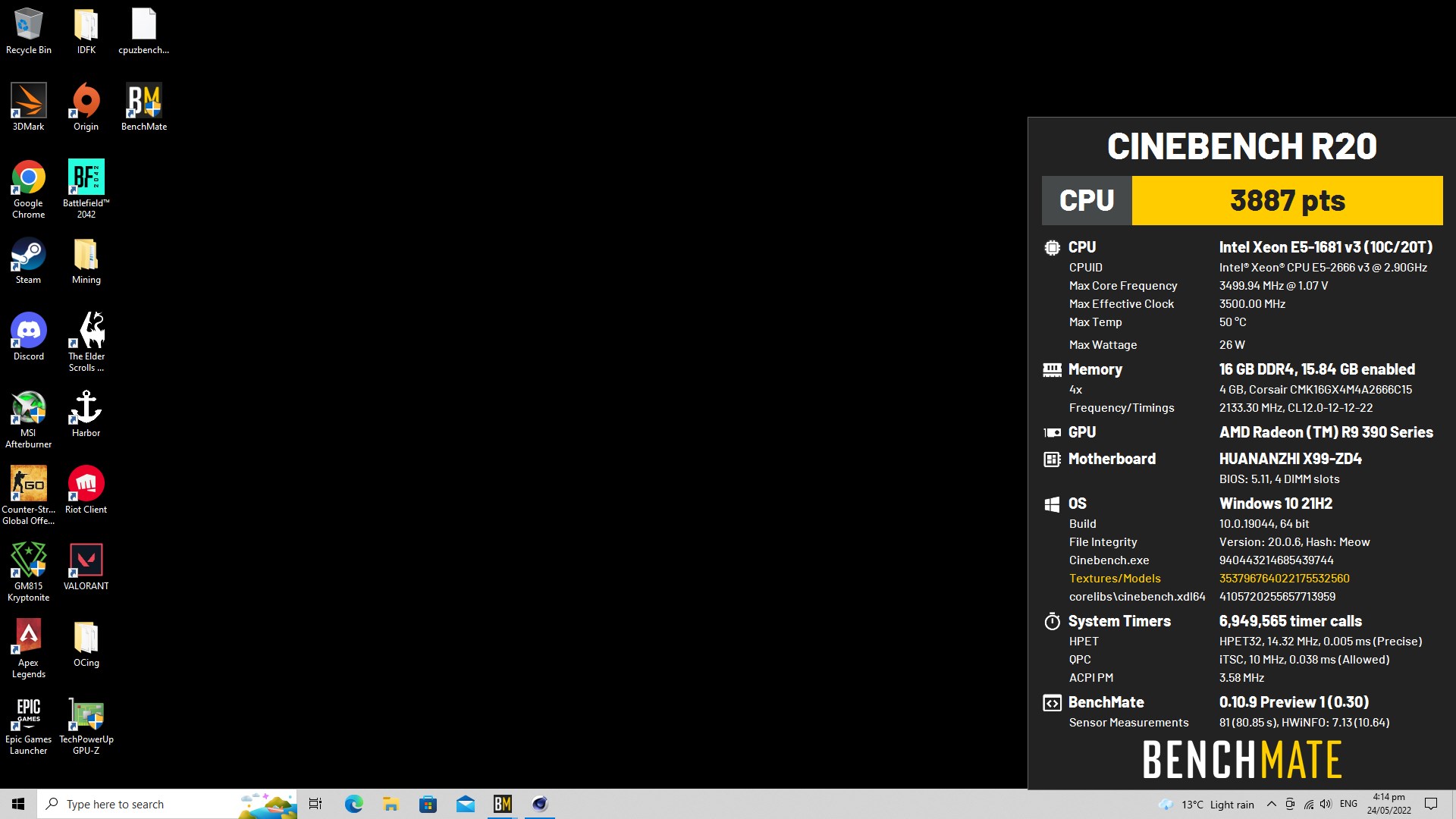Open the Windows Start menu
This screenshot has height=819, width=1456.
18,804
